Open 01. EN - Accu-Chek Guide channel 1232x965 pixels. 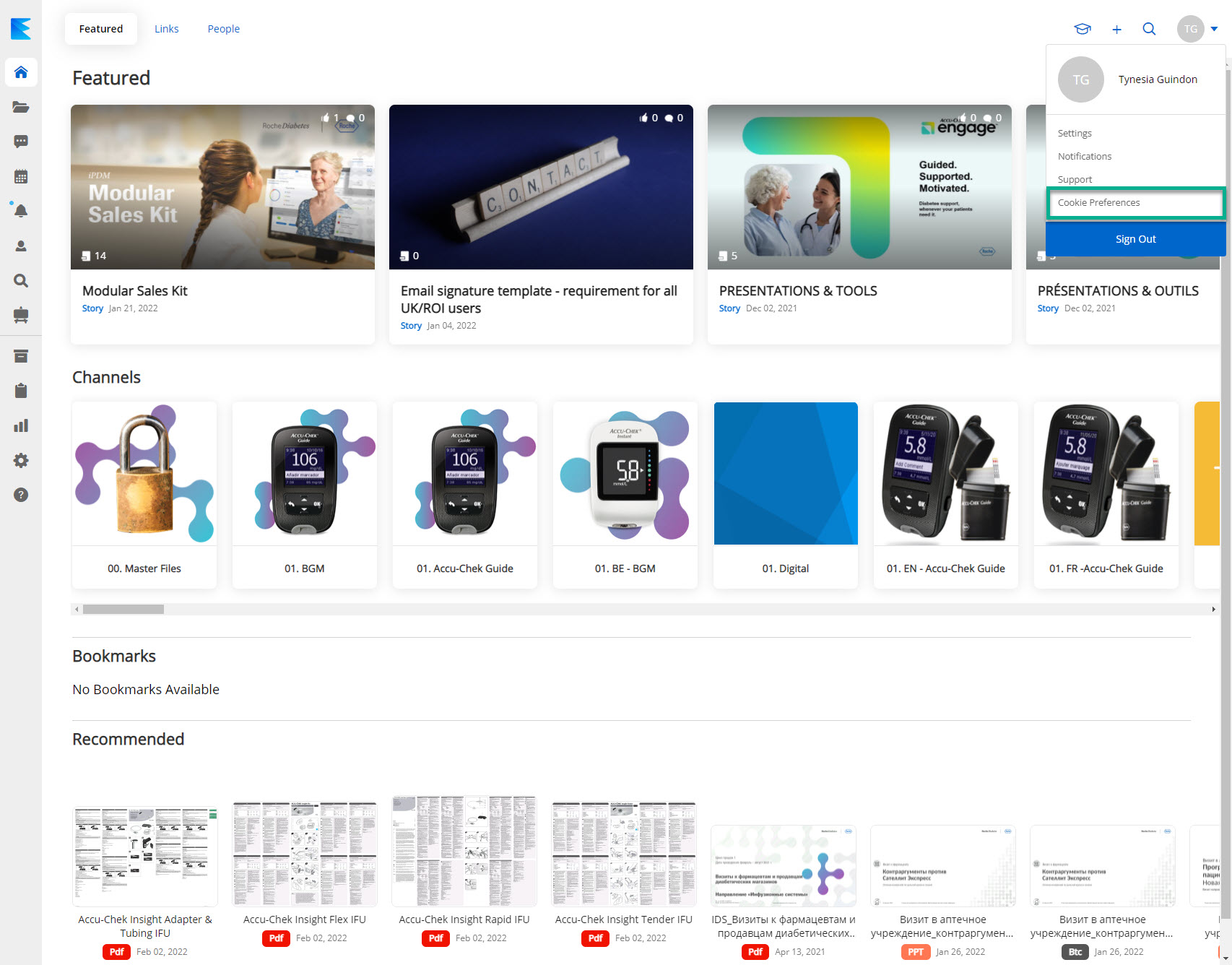pos(946,496)
